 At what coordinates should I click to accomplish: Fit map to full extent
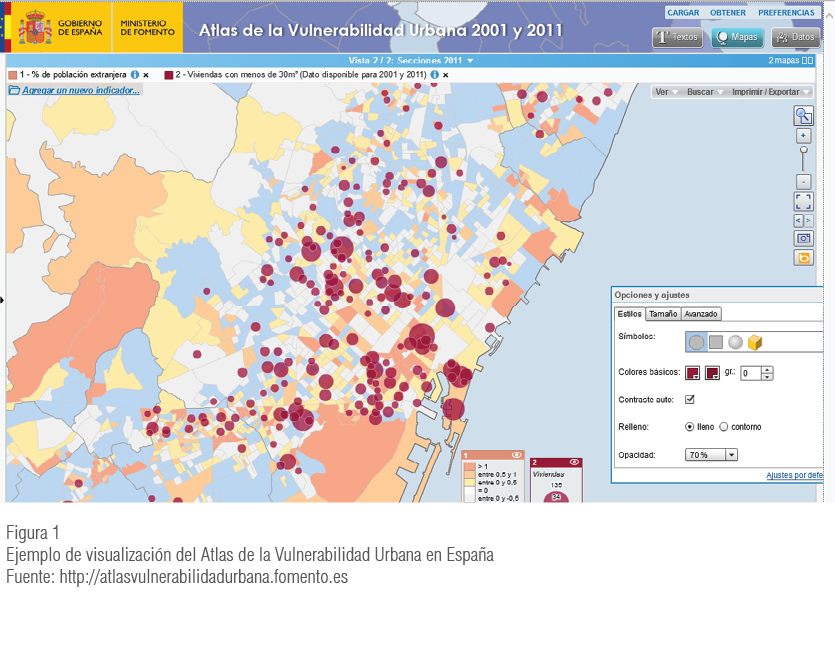803,202
